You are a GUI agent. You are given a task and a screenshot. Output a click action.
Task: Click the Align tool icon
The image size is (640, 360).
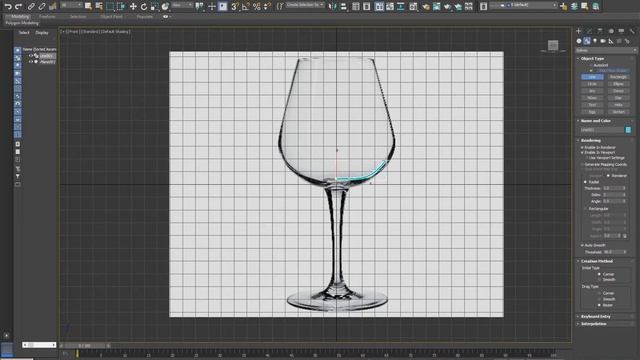344,7
